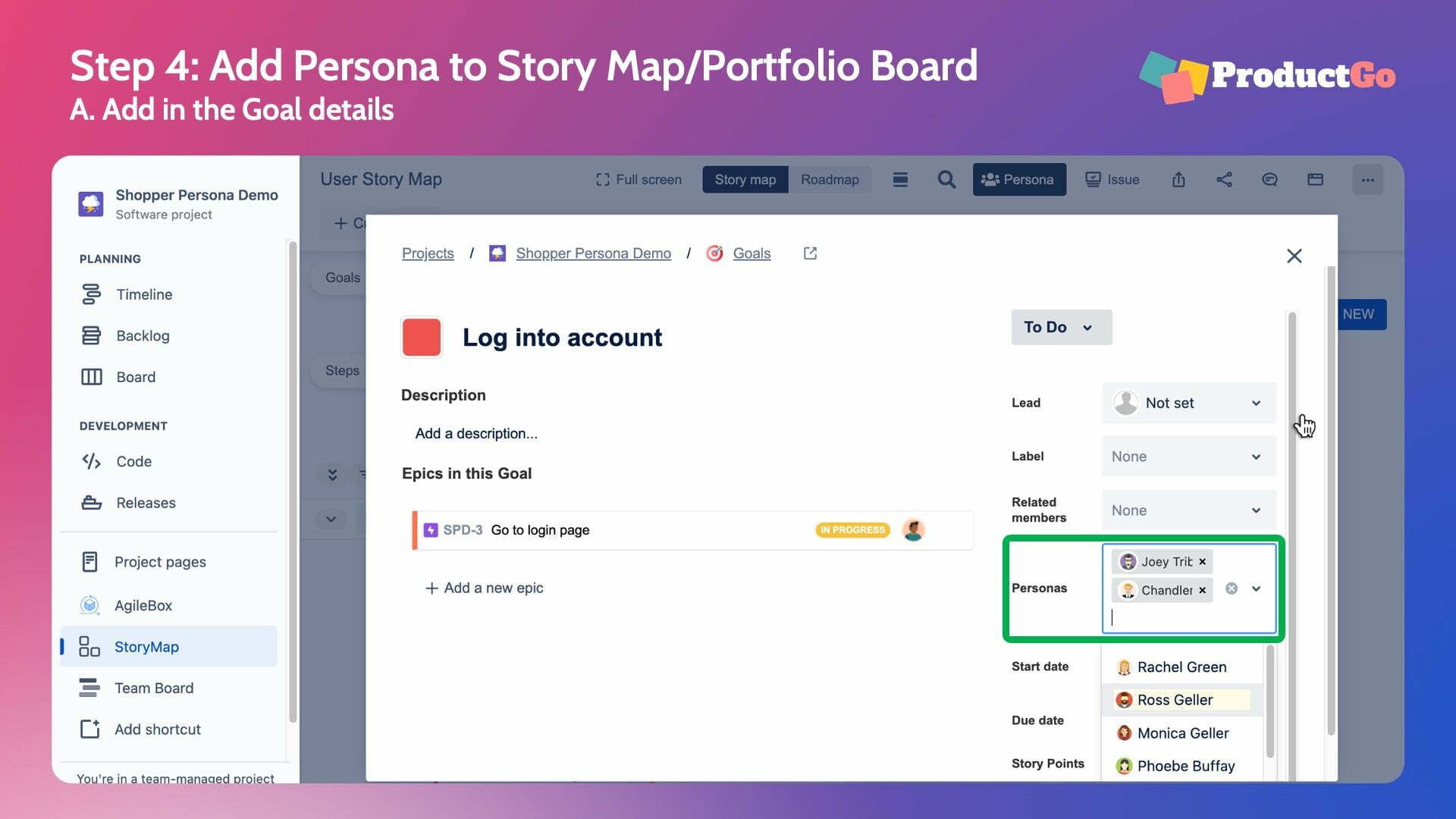Toggle Full screen mode

(639, 180)
